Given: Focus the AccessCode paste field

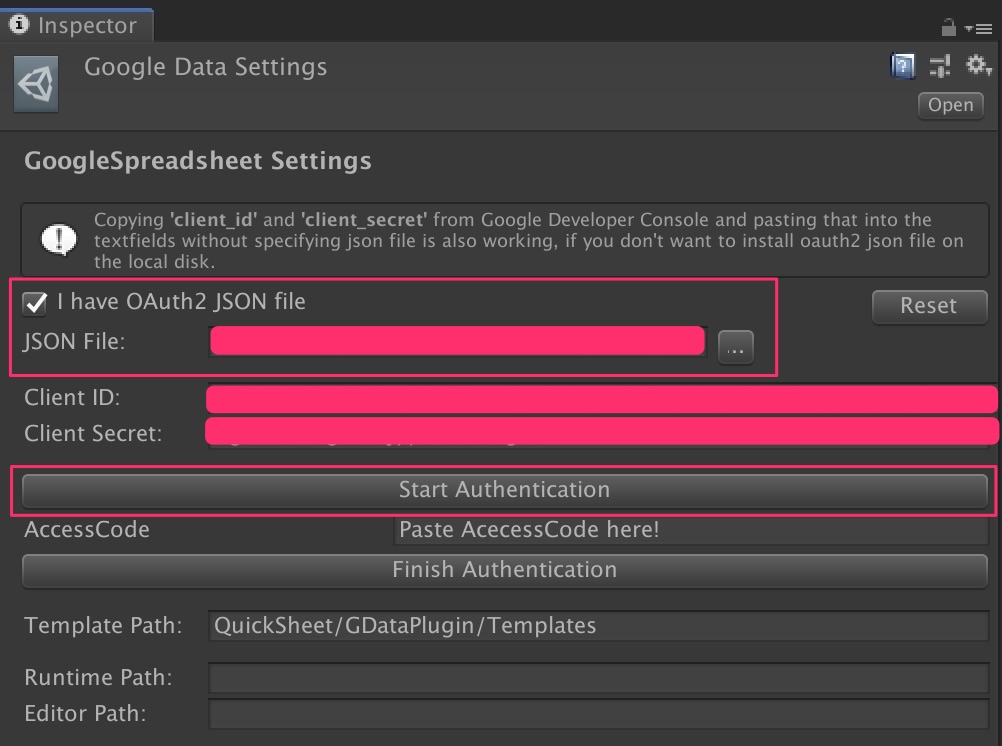Looking at the screenshot, I should coord(690,530).
